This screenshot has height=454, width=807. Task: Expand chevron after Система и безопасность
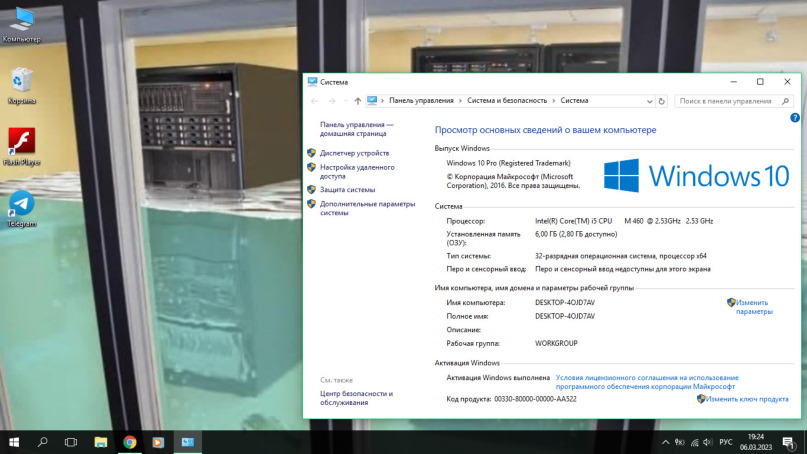[554, 101]
